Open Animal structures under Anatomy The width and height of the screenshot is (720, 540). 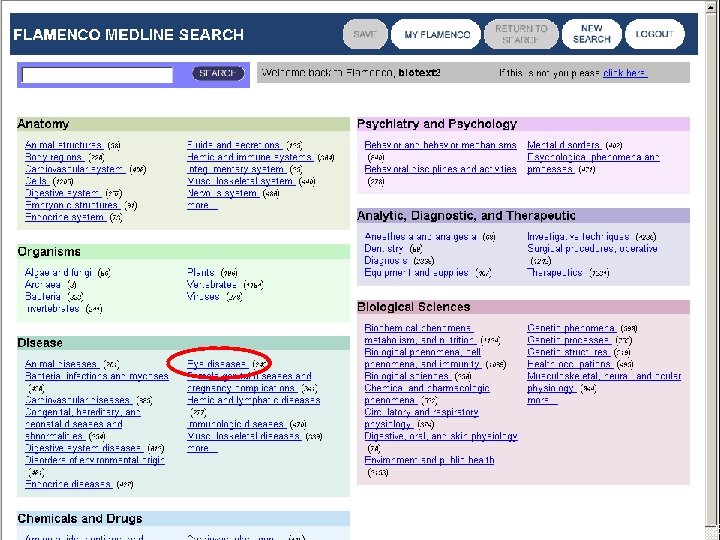pos(65,145)
